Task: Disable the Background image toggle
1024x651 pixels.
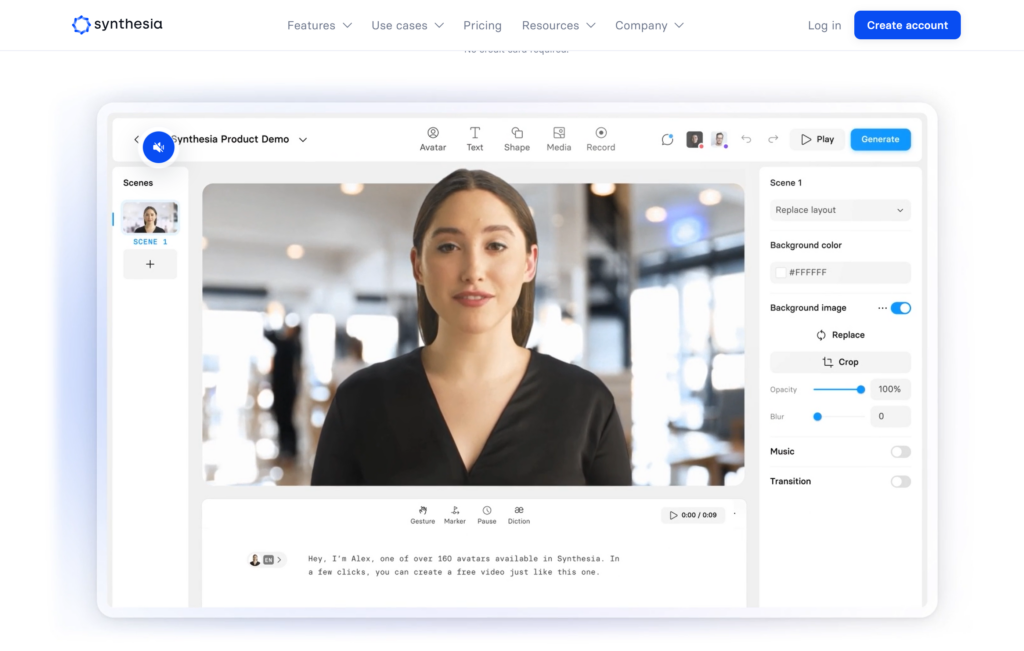Action: [x=901, y=308]
